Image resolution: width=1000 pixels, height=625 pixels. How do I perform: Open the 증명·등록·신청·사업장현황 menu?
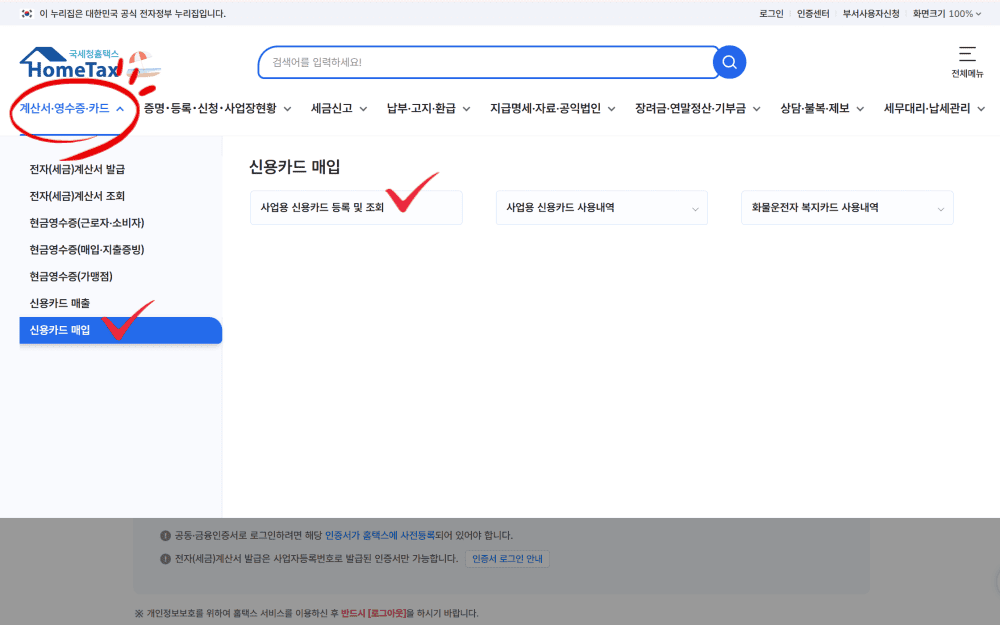click(217, 108)
